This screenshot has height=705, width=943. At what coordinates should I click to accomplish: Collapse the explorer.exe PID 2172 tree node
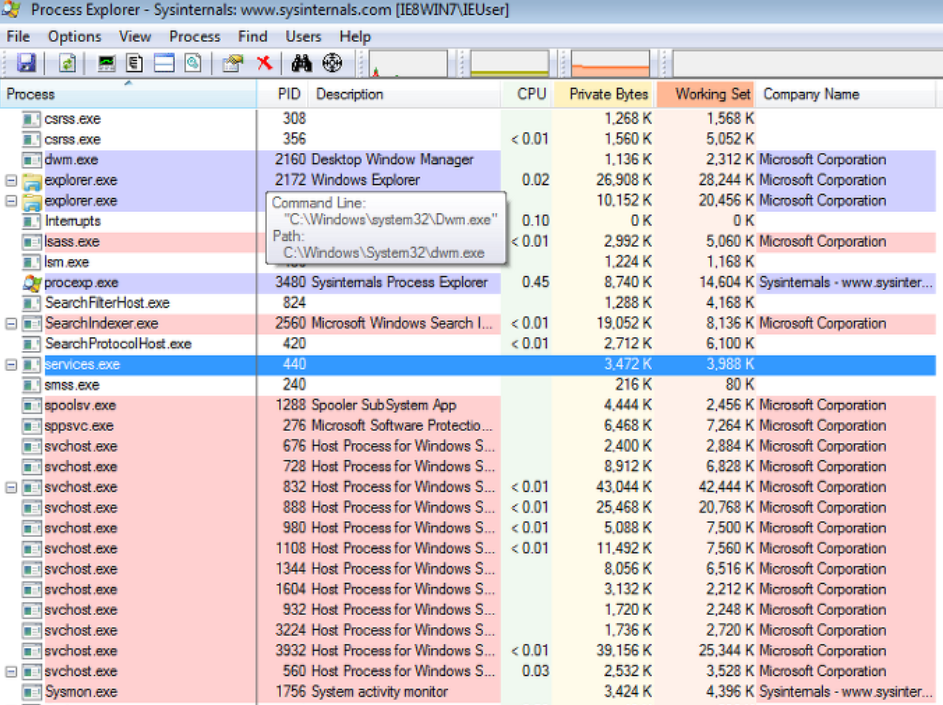(x=11, y=180)
